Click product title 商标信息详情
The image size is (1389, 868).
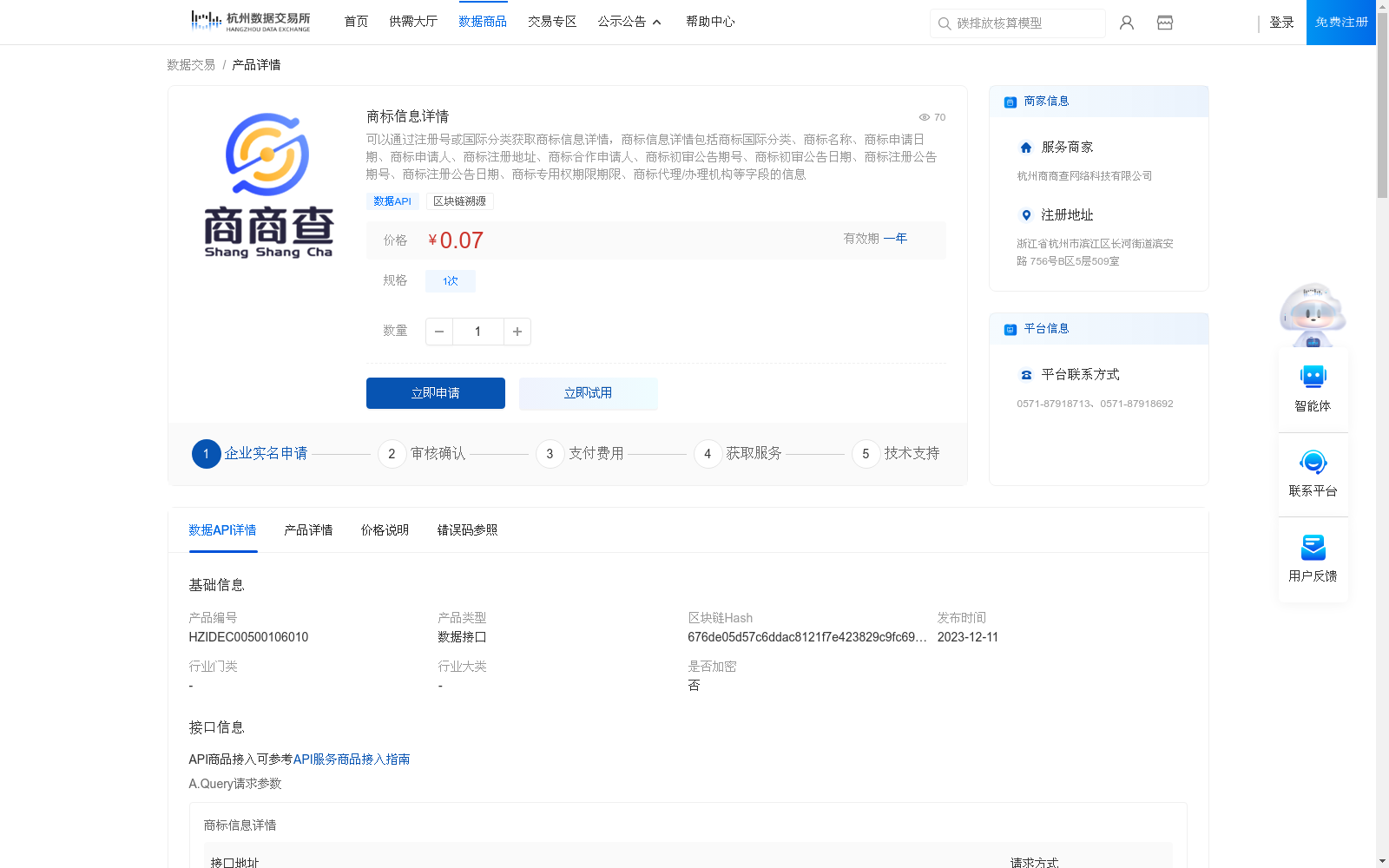(407, 116)
